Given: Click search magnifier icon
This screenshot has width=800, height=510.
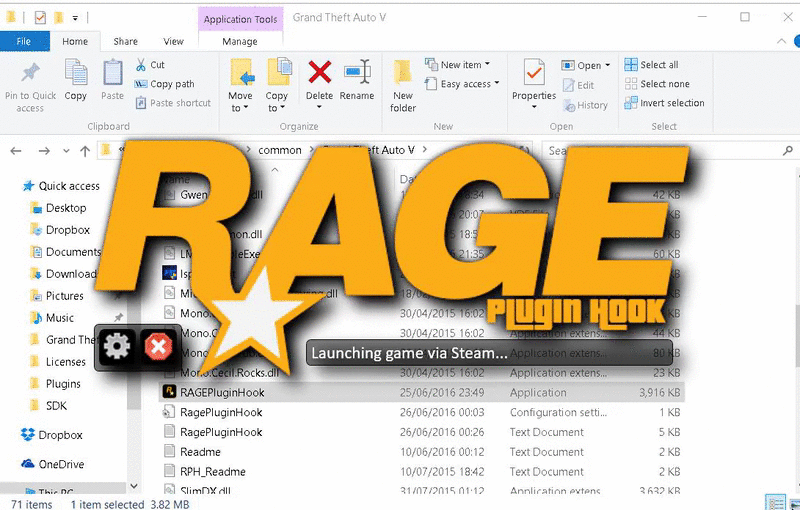Looking at the screenshot, I should click(788, 150).
